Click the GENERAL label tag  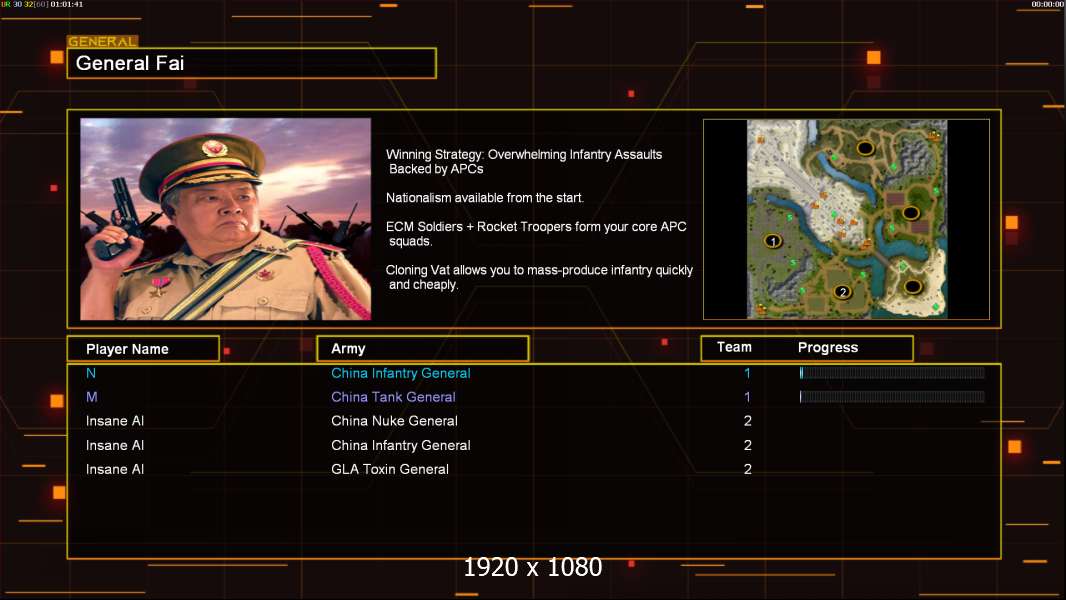pos(102,41)
